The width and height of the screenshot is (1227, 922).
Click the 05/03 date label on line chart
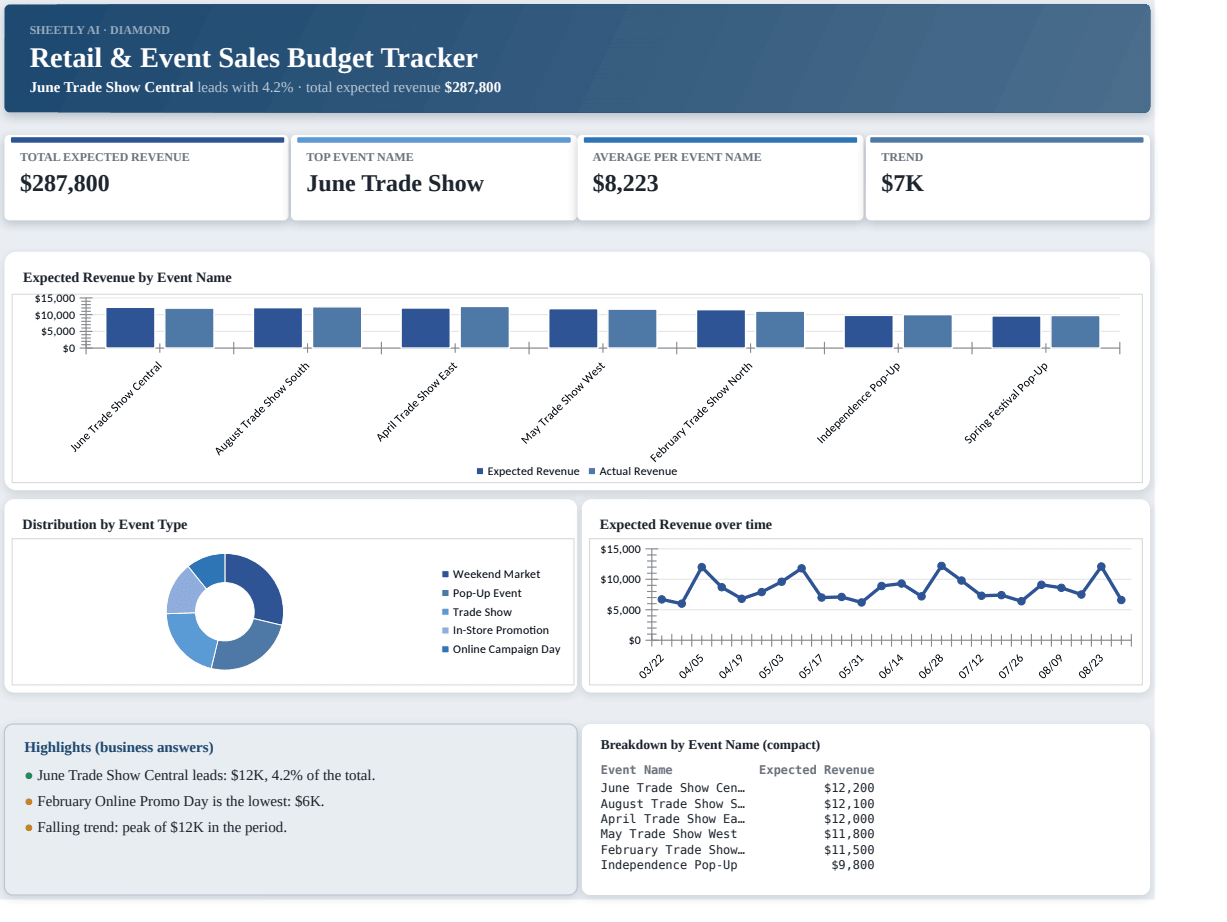point(771,667)
